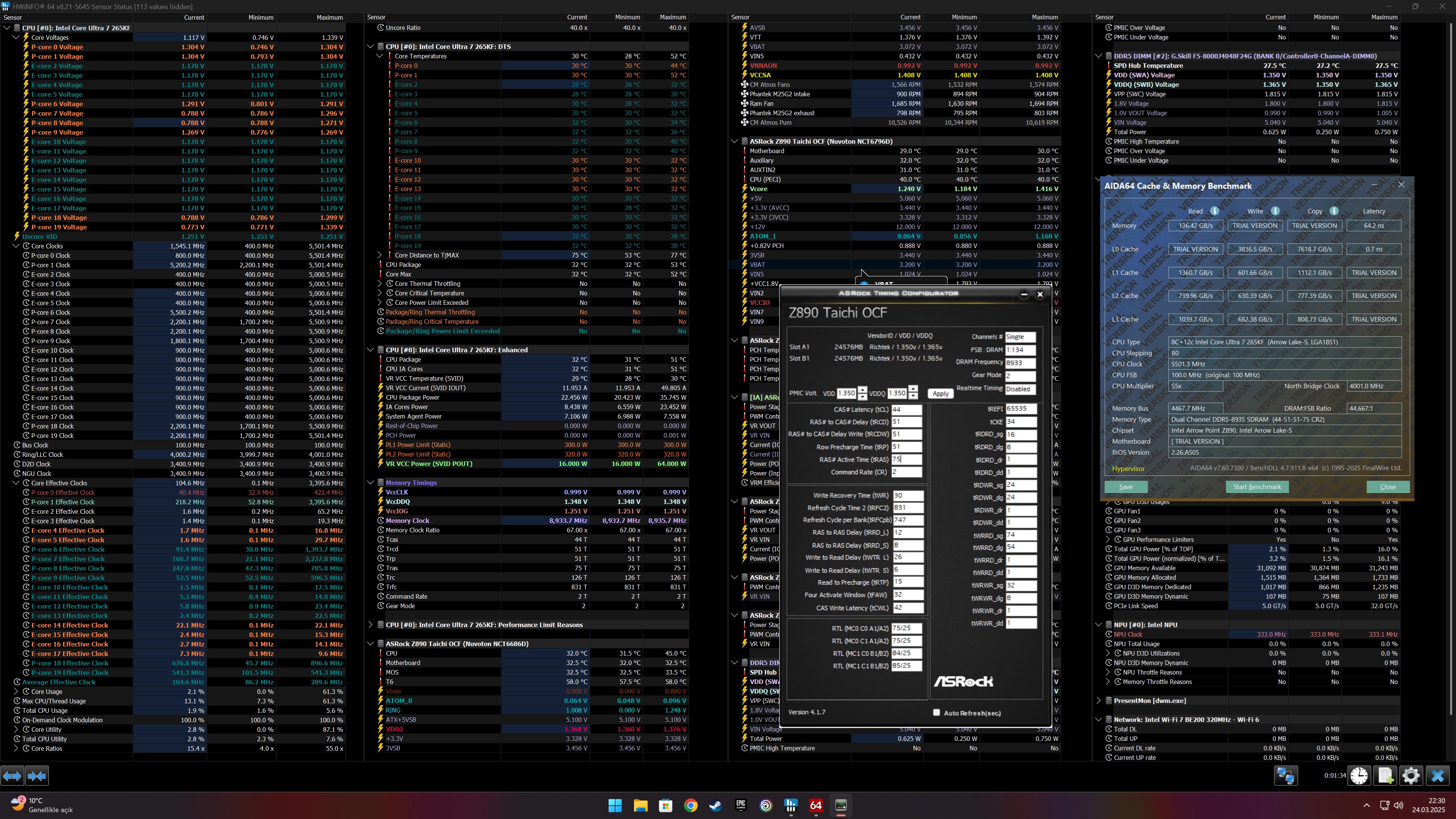Viewport: 1456px width, 819px height.
Task: Click info icon next to Write
Action: (x=1275, y=211)
